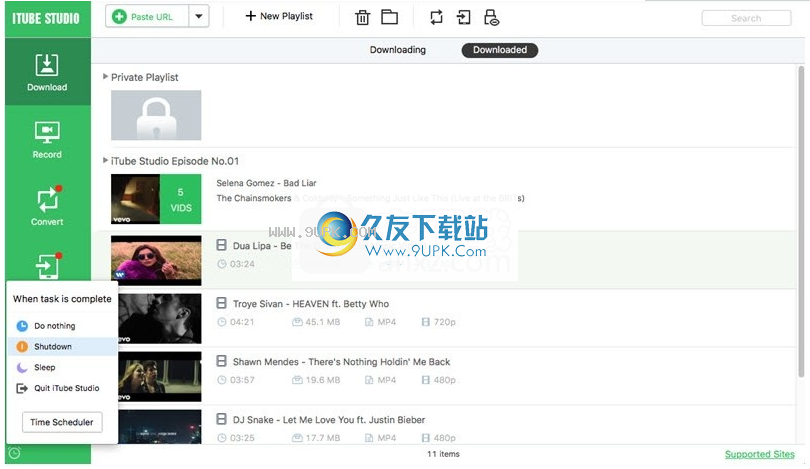Click the iTube Studio logo
Viewport: 810px width, 469px height.
[46, 19]
